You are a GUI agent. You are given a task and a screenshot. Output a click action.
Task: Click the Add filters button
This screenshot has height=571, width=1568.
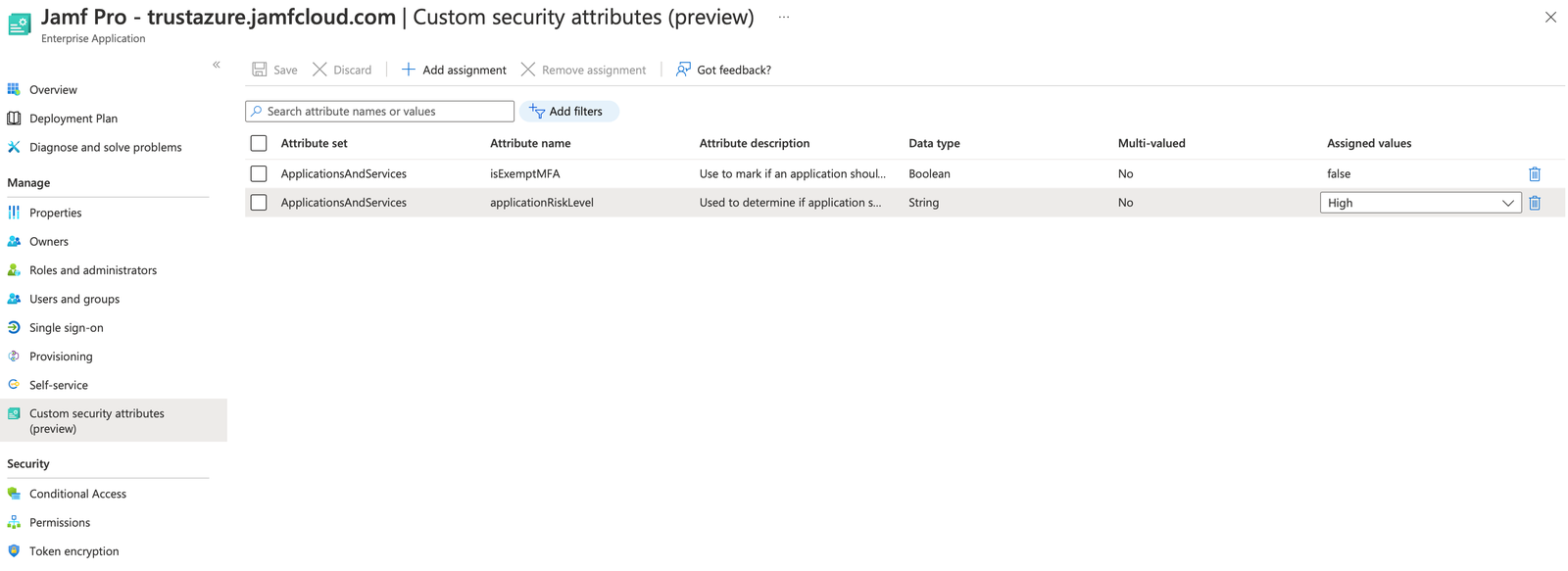pyautogui.click(x=568, y=112)
